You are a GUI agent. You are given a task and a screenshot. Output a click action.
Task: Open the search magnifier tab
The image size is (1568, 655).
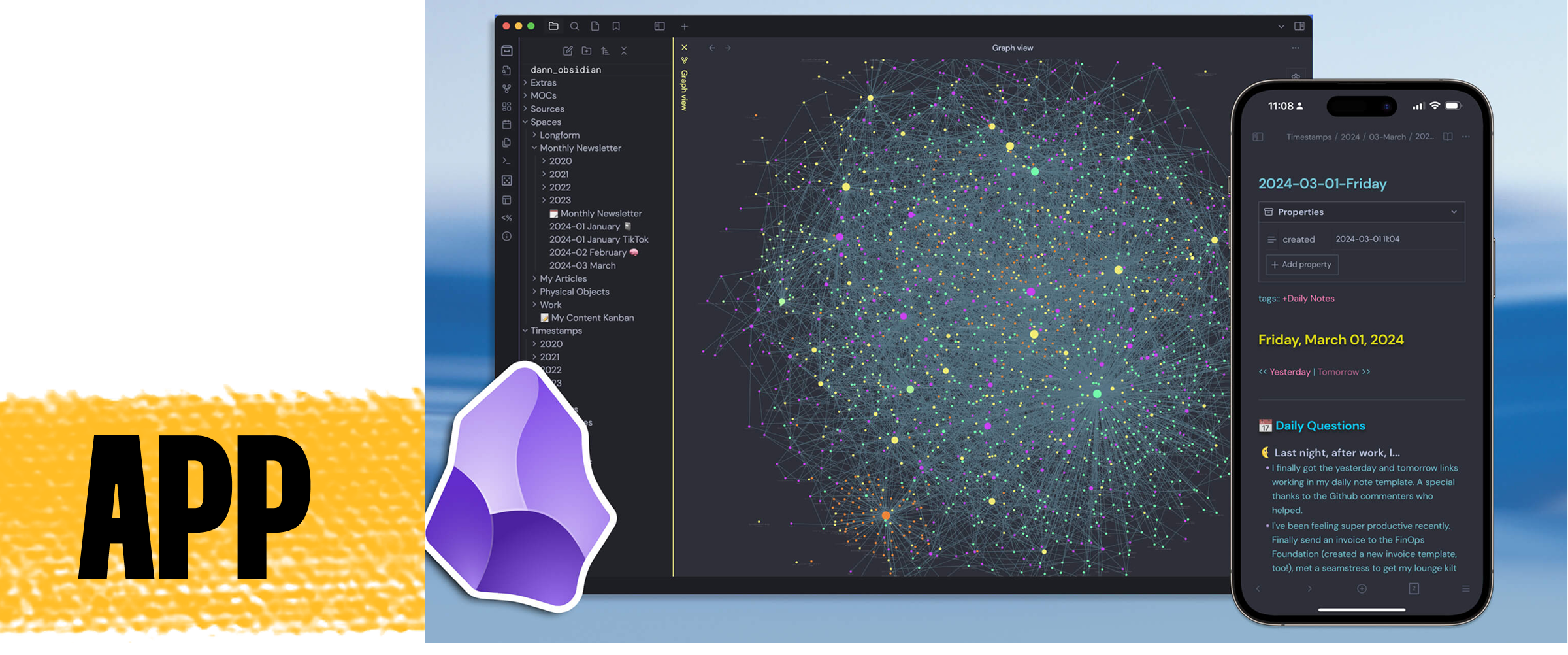(574, 26)
